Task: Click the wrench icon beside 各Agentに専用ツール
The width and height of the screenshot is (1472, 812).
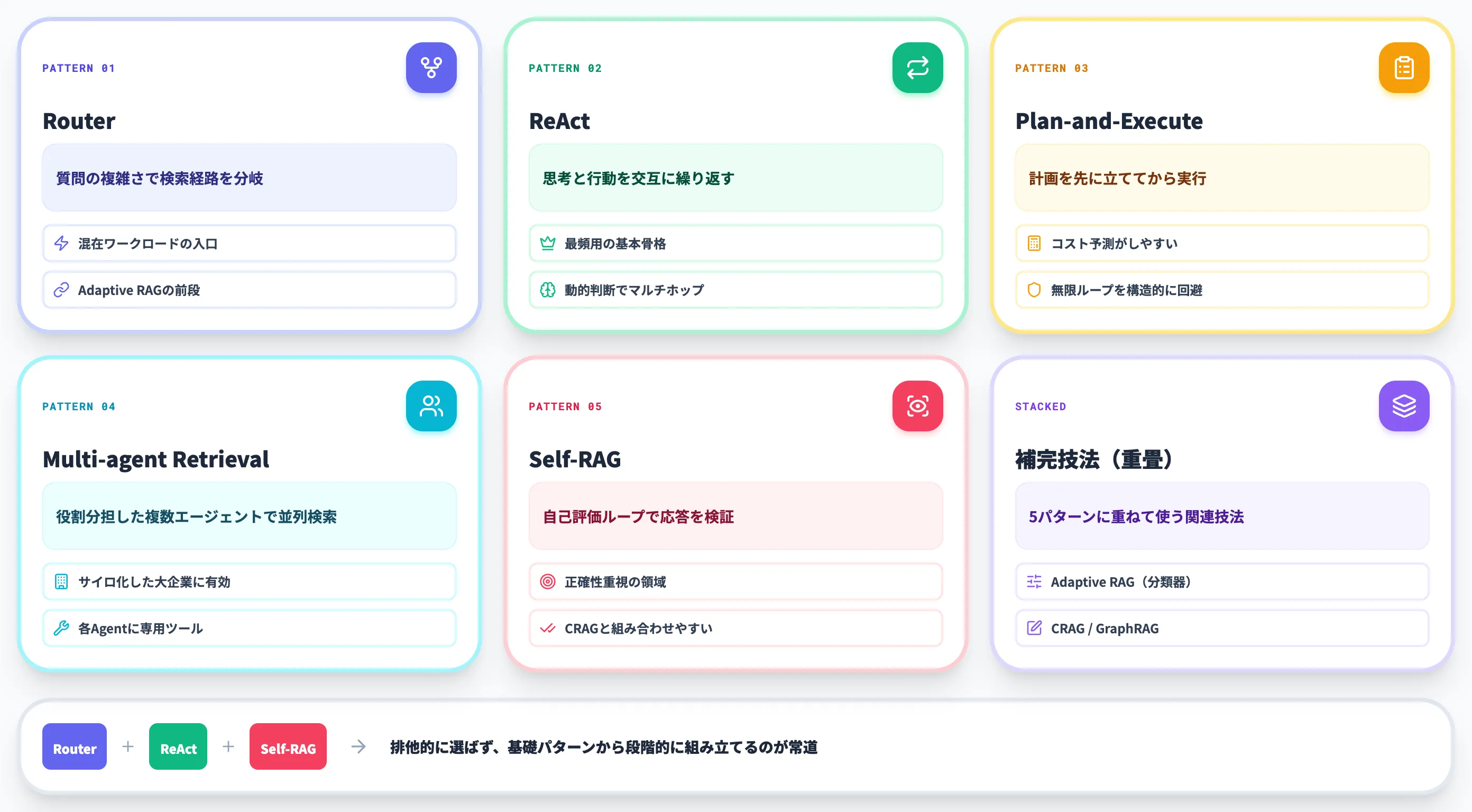Action: [x=61, y=628]
